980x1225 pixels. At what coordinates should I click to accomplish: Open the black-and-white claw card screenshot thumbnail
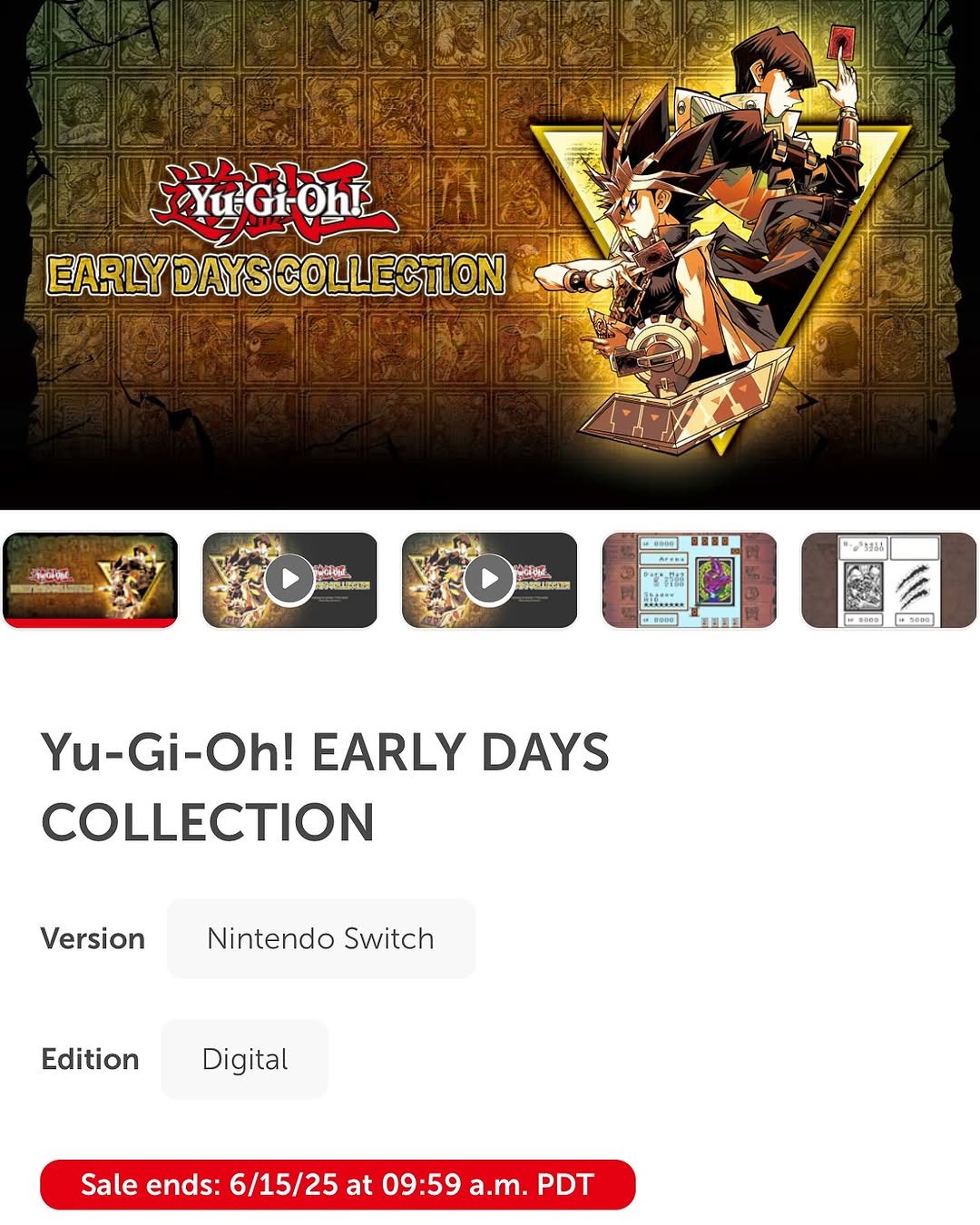click(x=889, y=580)
